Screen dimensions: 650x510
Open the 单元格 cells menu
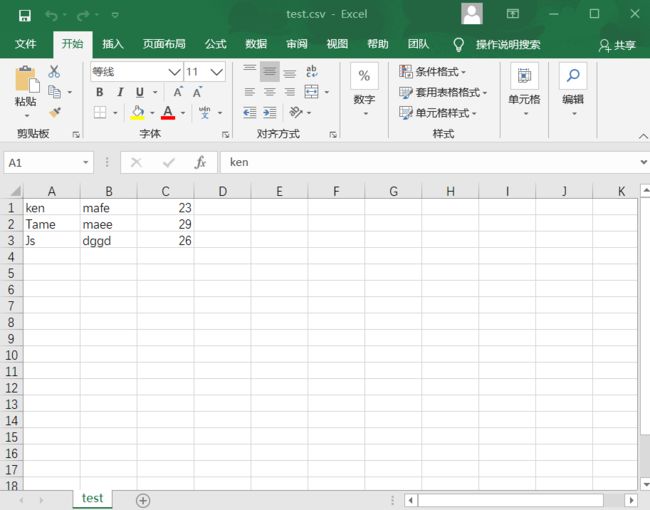524,90
